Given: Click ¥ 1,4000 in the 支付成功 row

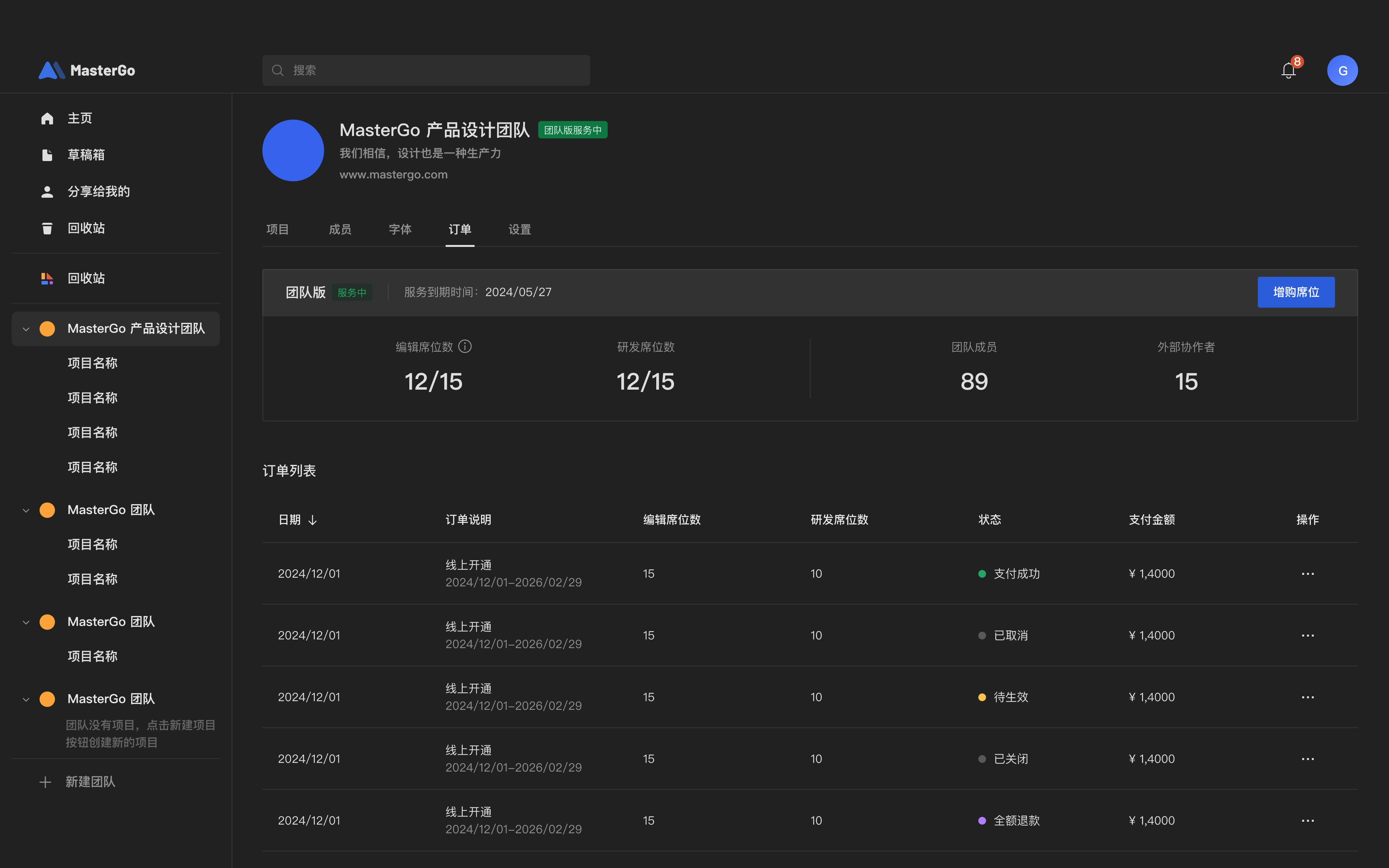Looking at the screenshot, I should (x=1151, y=574).
